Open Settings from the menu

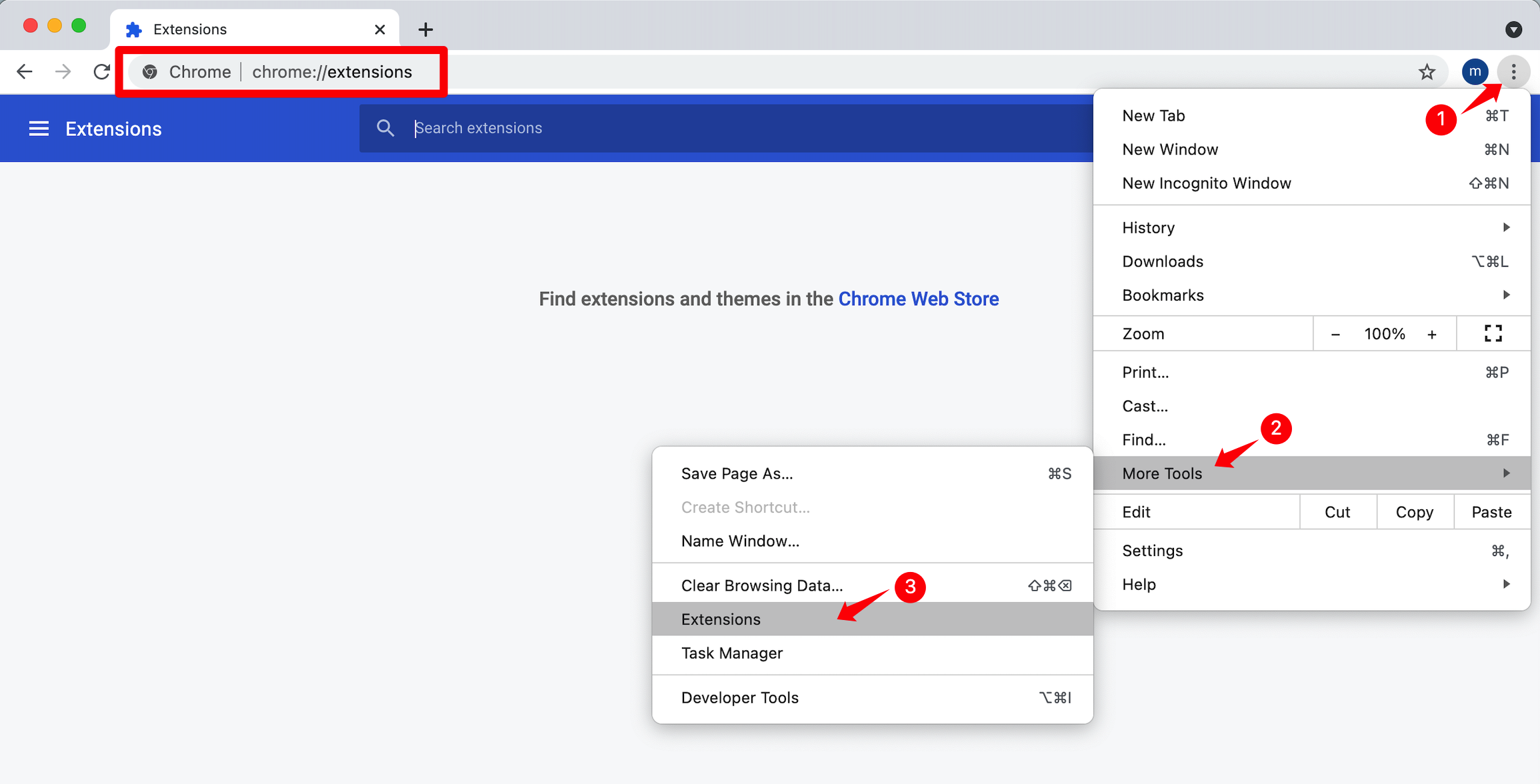(1312, 551)
